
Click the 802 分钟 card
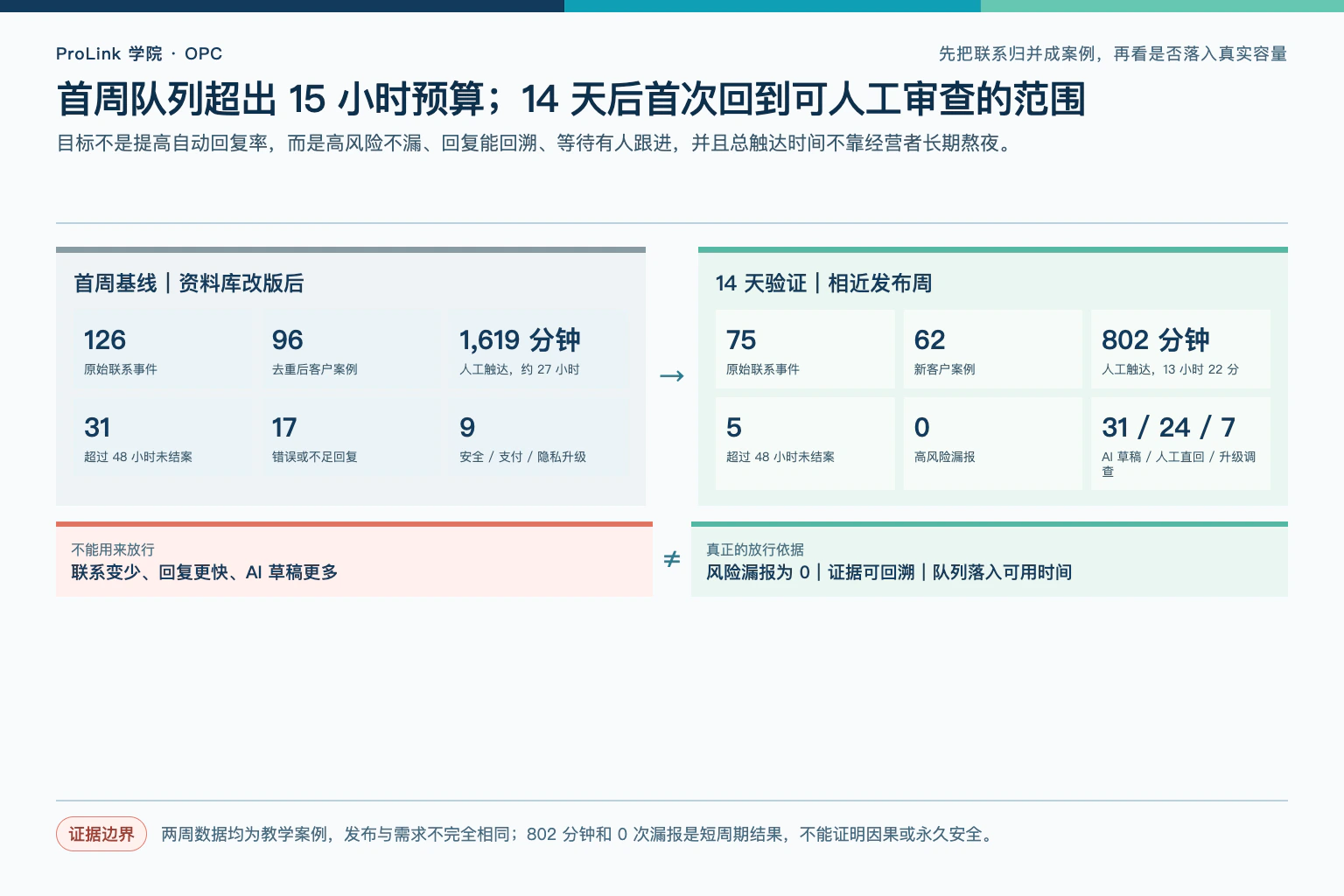click(1181, 349)
